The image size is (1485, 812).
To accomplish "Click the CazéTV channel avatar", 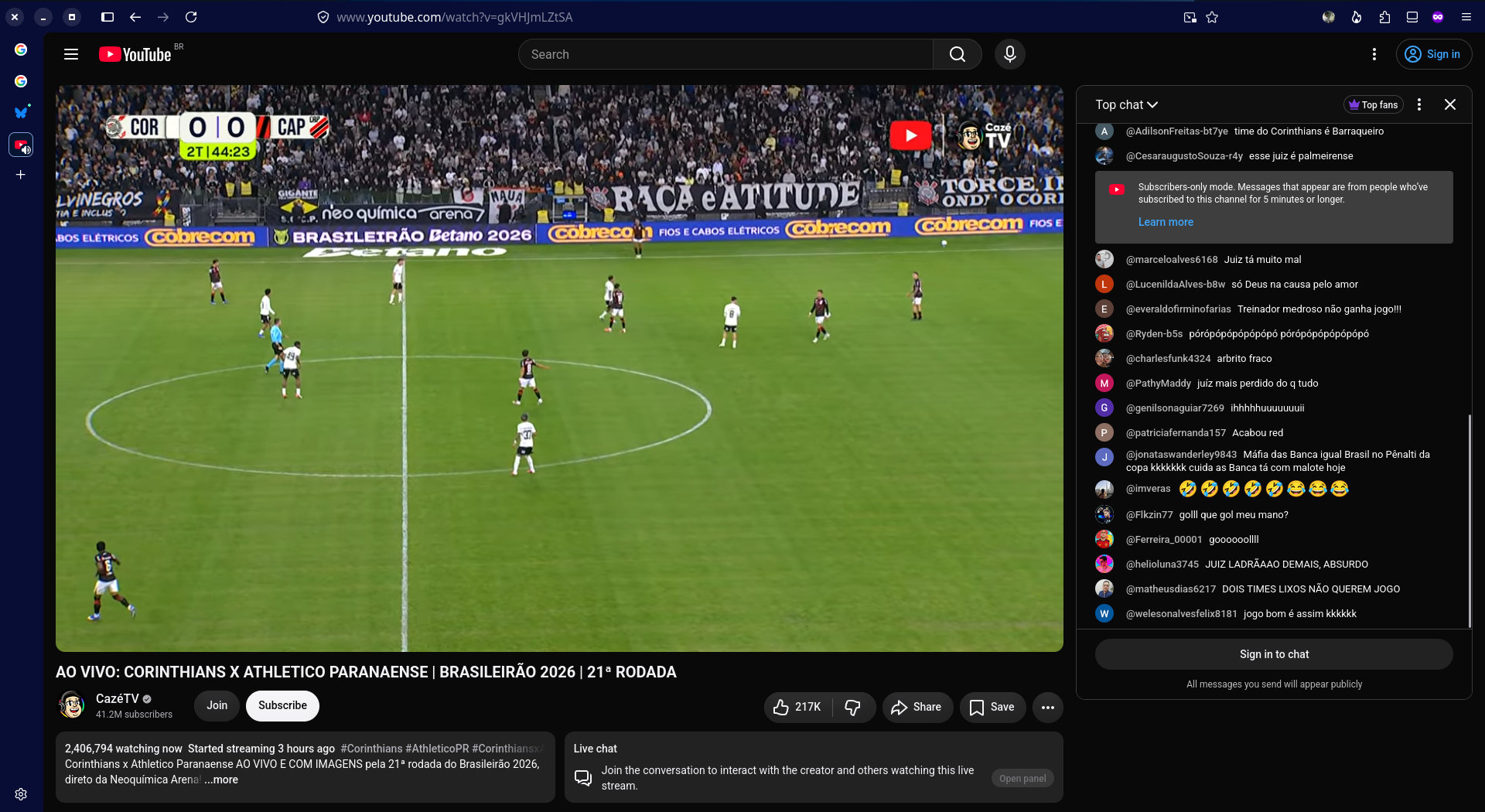I will click(x=72, y=705).
